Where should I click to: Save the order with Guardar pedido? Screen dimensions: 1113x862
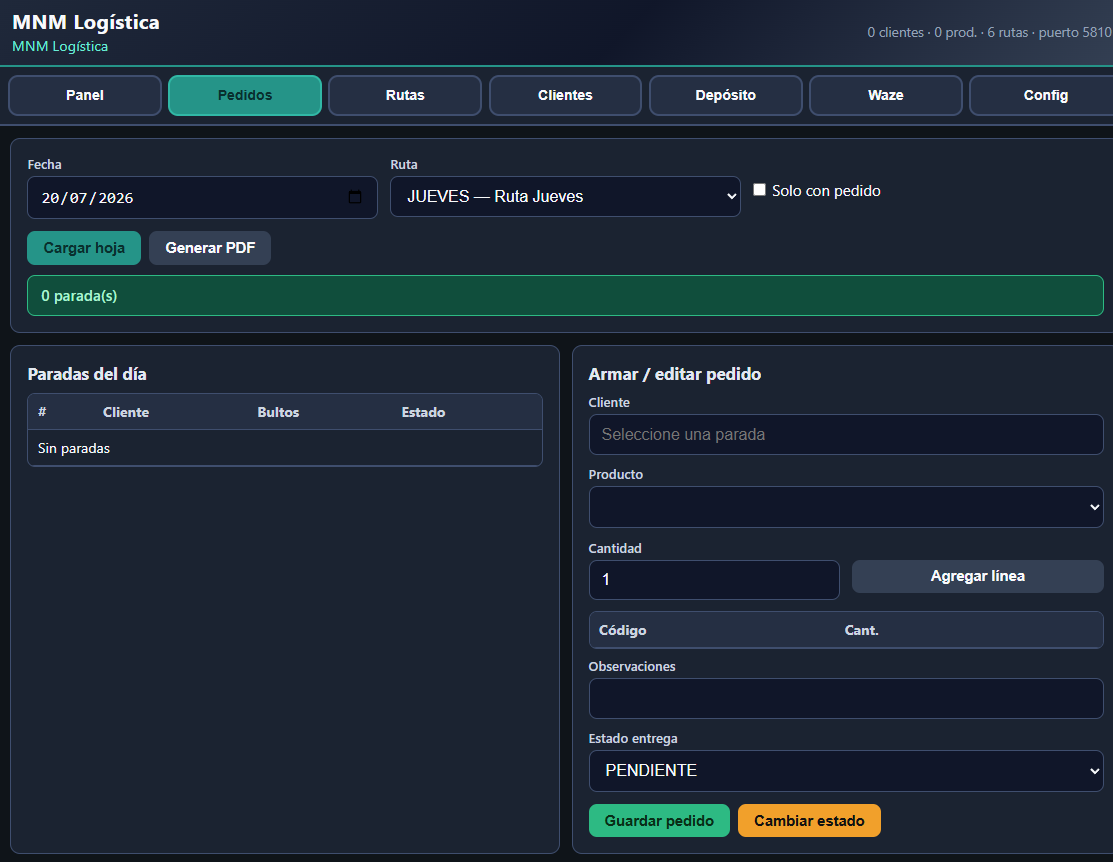click(659, 821)
